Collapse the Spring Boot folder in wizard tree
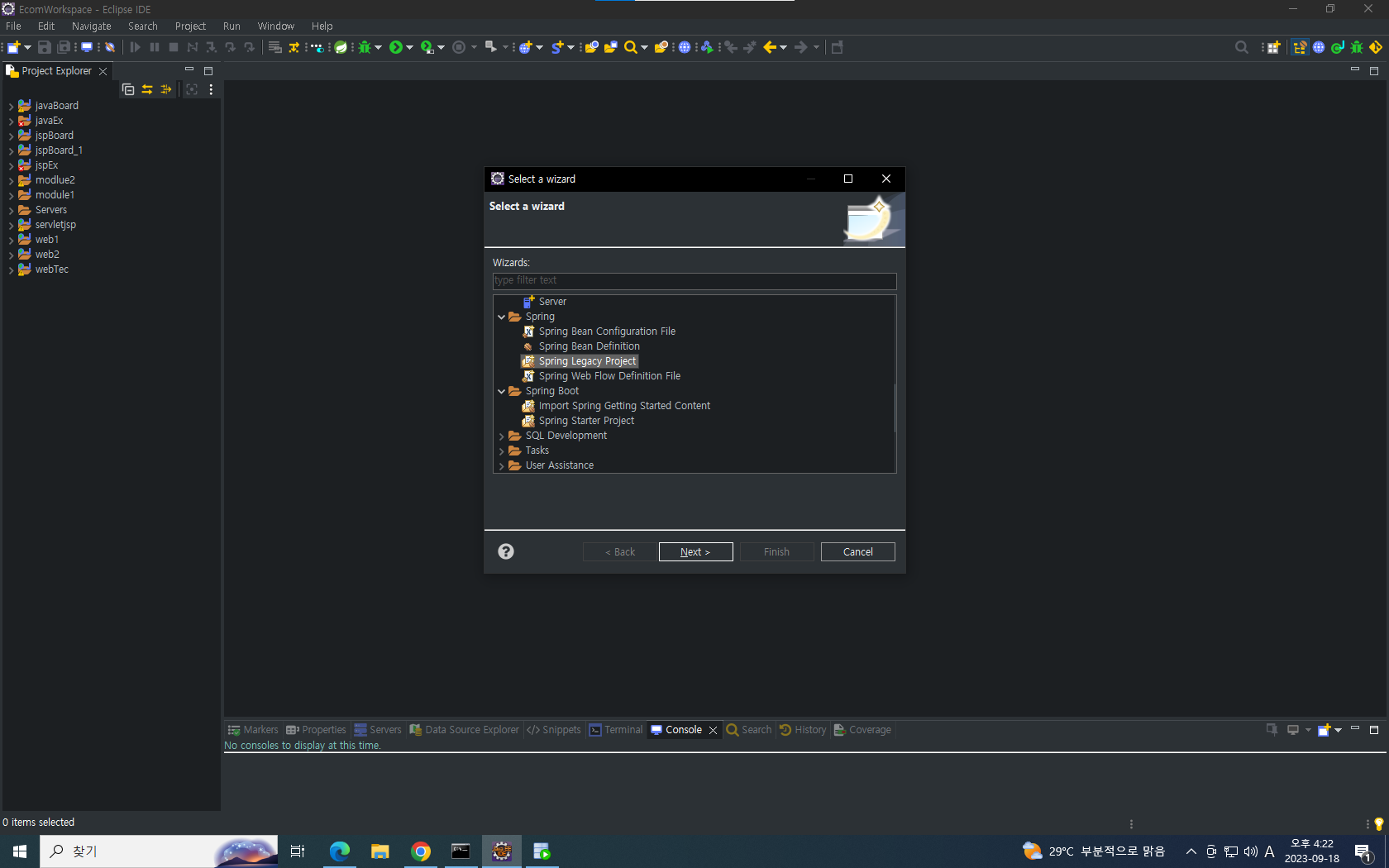 501,391
